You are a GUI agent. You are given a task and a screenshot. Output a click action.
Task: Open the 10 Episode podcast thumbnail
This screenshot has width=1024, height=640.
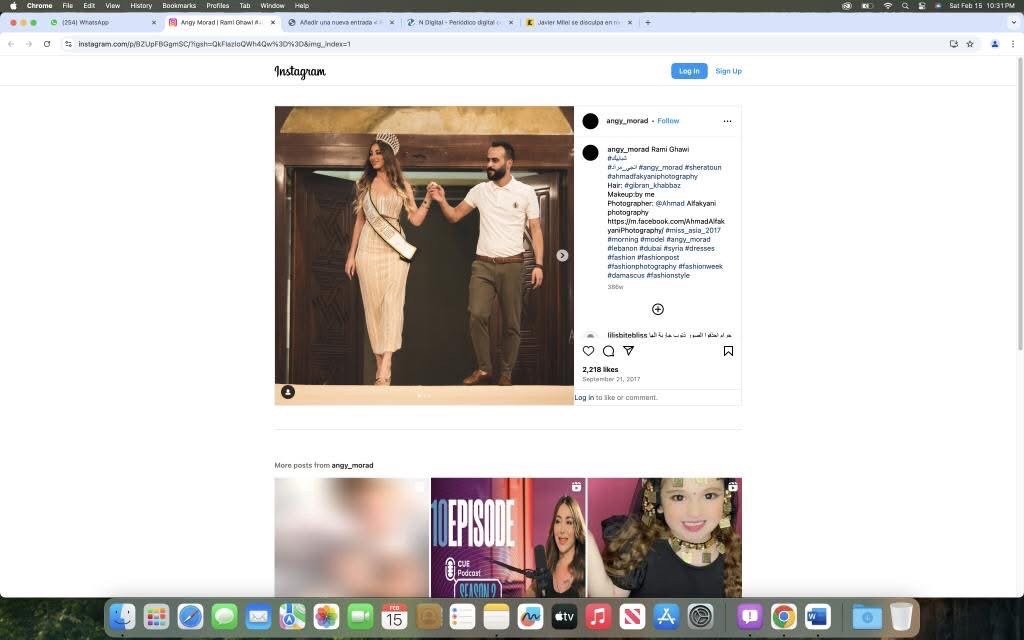pyautogui.click(x=508, y=537)
